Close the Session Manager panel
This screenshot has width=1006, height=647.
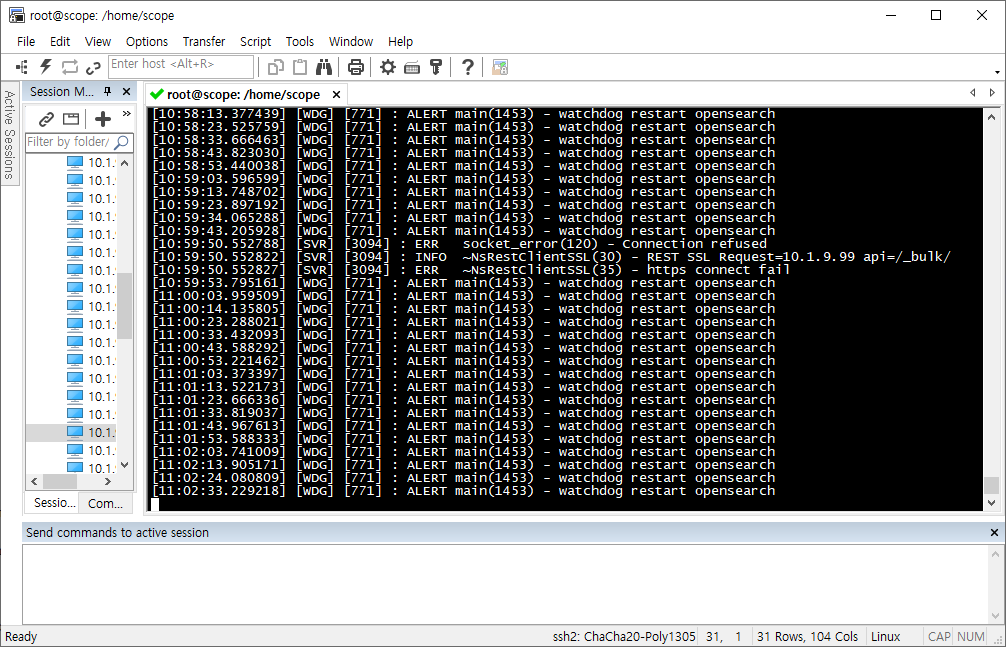click(126, 92)
